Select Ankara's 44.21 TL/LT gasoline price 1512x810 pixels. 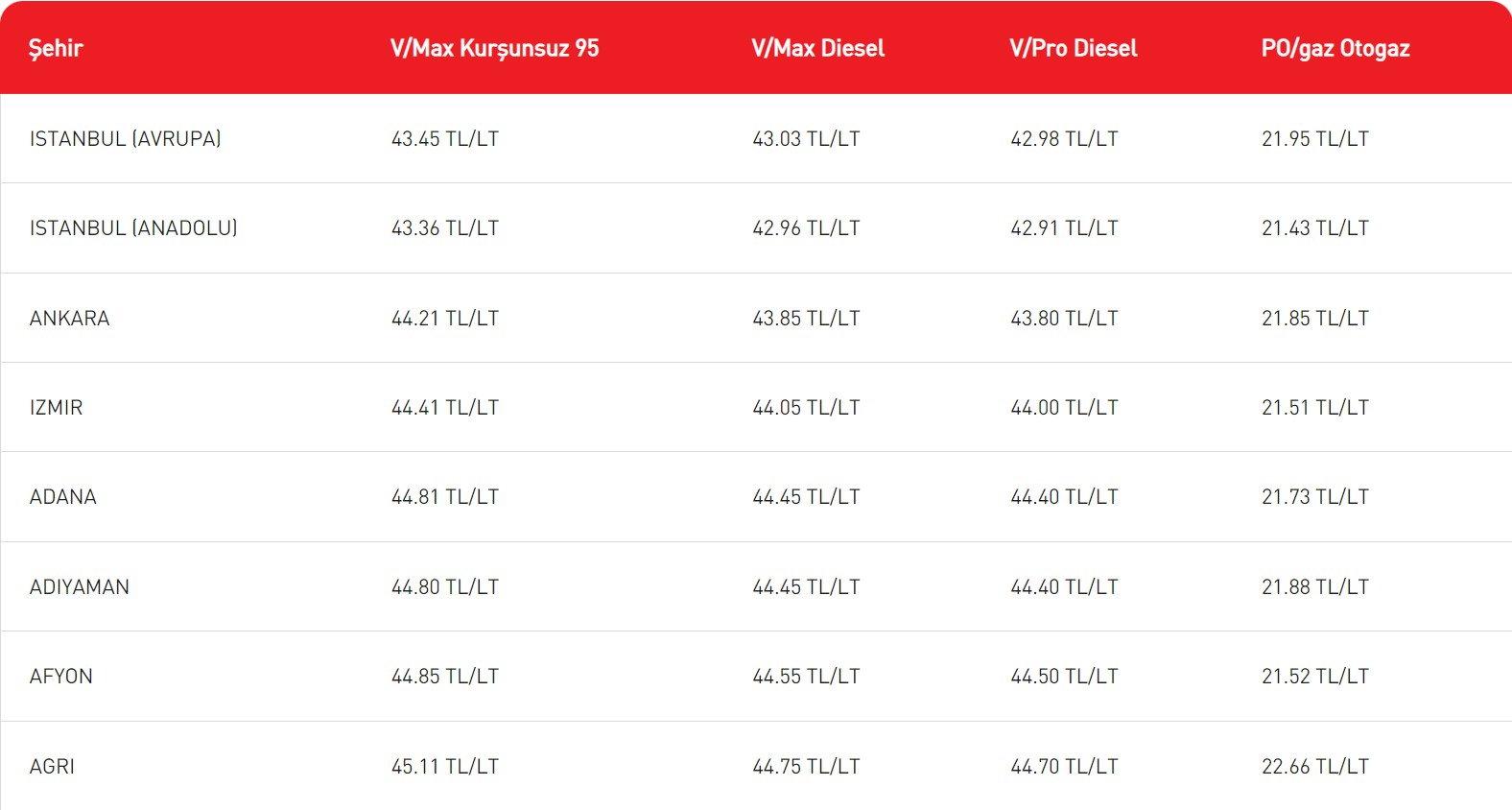click(445, 318)
